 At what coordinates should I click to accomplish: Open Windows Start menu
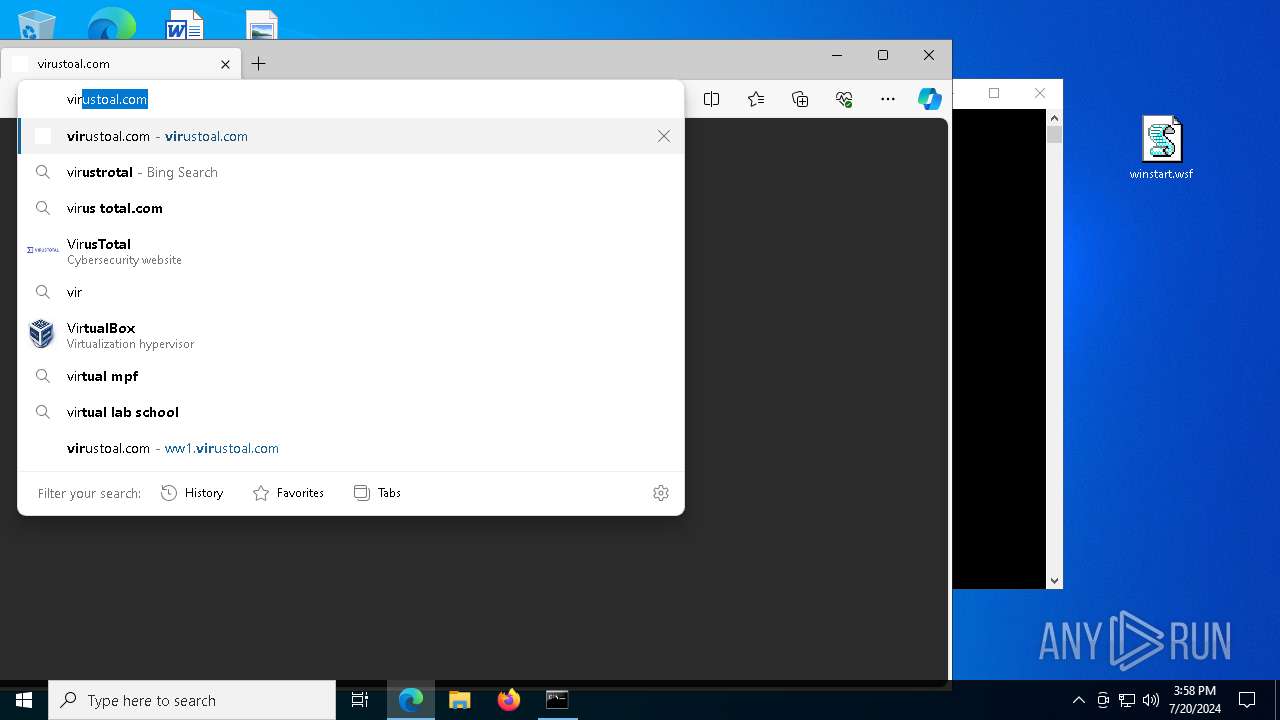(x=24, y=700)
